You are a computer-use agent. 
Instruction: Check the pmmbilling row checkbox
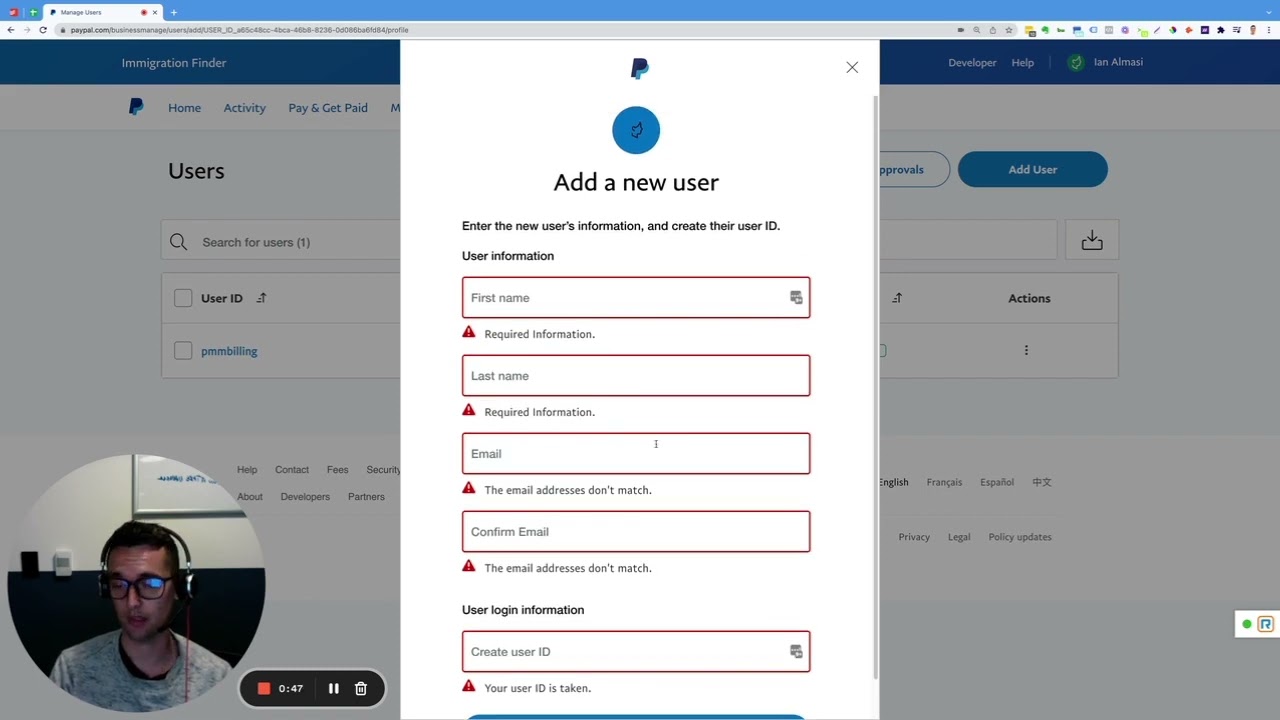(183, 351)
